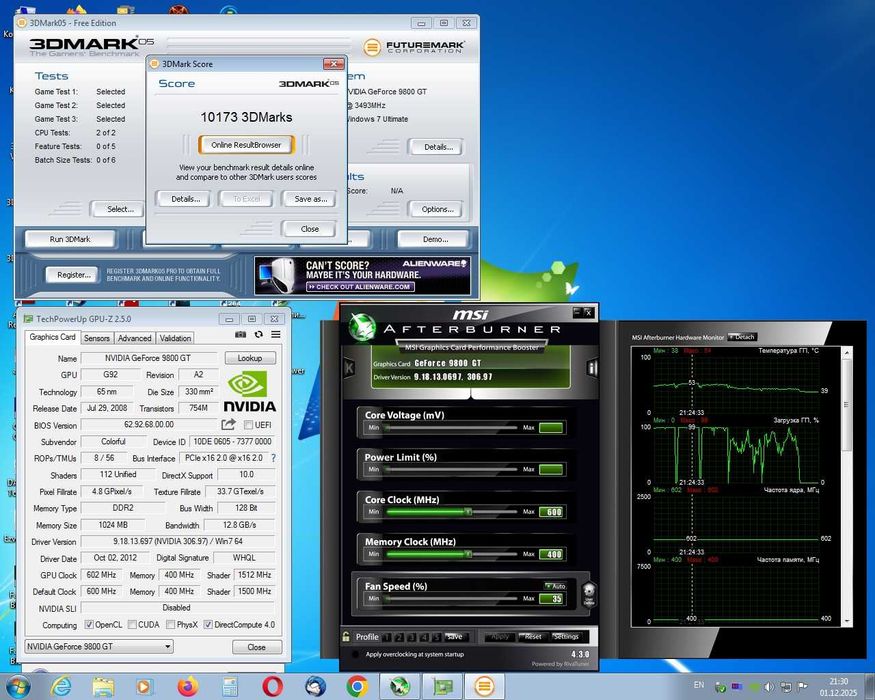Screen dimensions: 875x700
Task: Open GPU selection dropdown in GPU-Z
Action: [x=99, y=646]
